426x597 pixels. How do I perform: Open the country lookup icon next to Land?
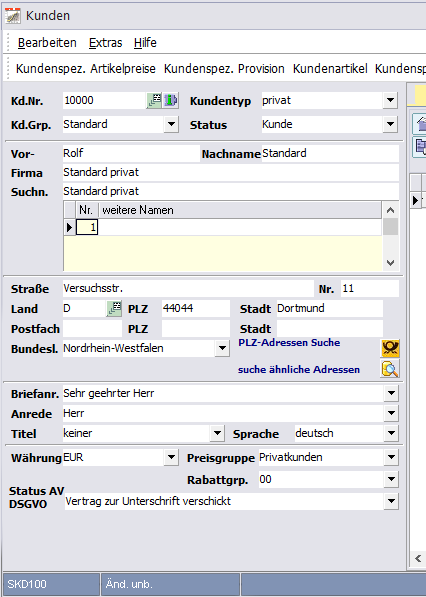[114, 309]
